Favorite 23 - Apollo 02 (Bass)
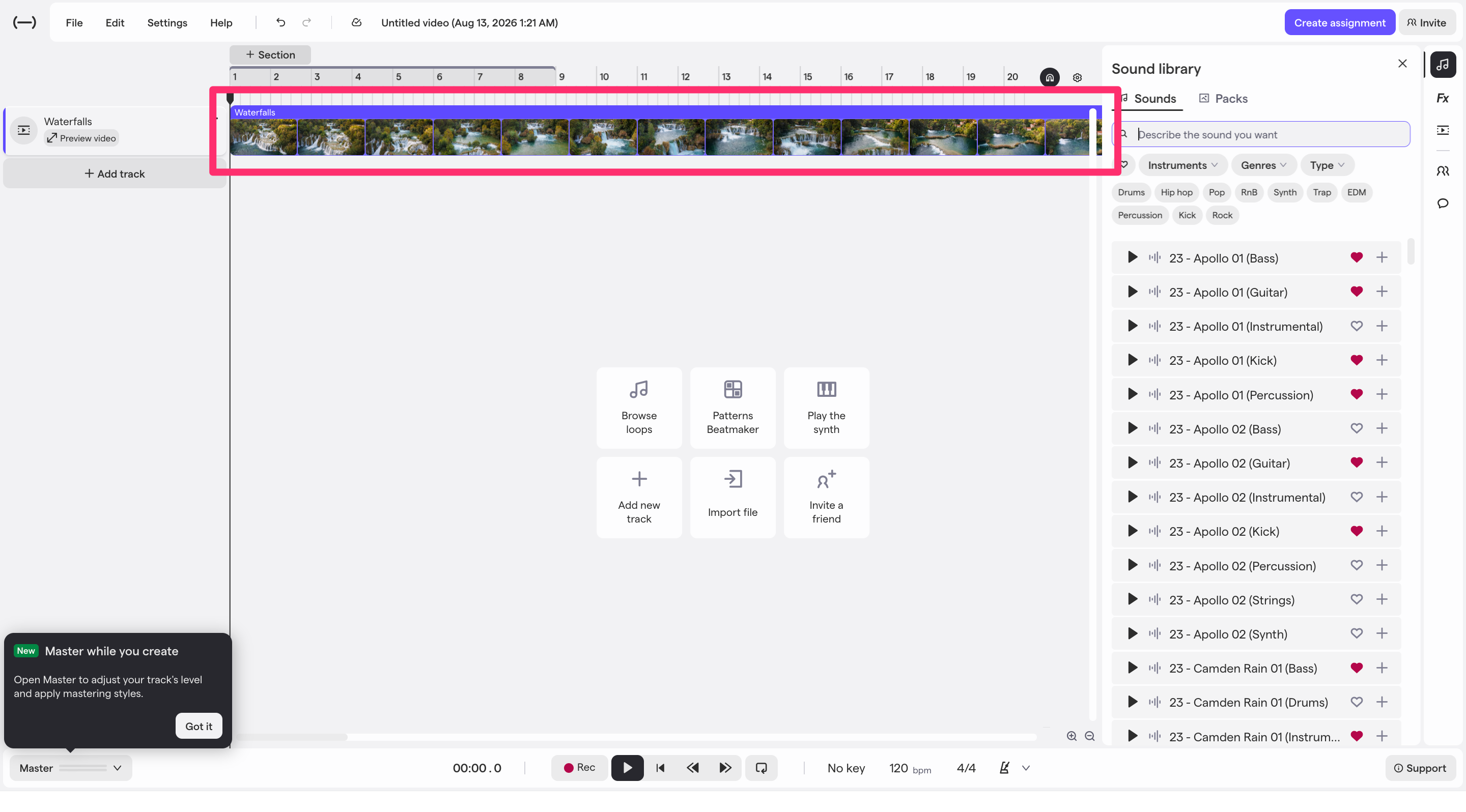 pyautogui.click(x=1357, y=428)
